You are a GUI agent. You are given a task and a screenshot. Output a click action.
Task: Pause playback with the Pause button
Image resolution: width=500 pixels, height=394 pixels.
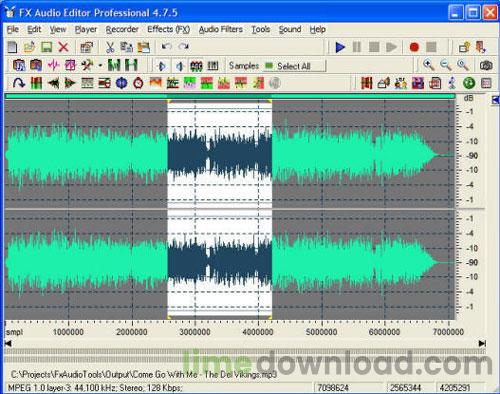(x=357, y=47)
